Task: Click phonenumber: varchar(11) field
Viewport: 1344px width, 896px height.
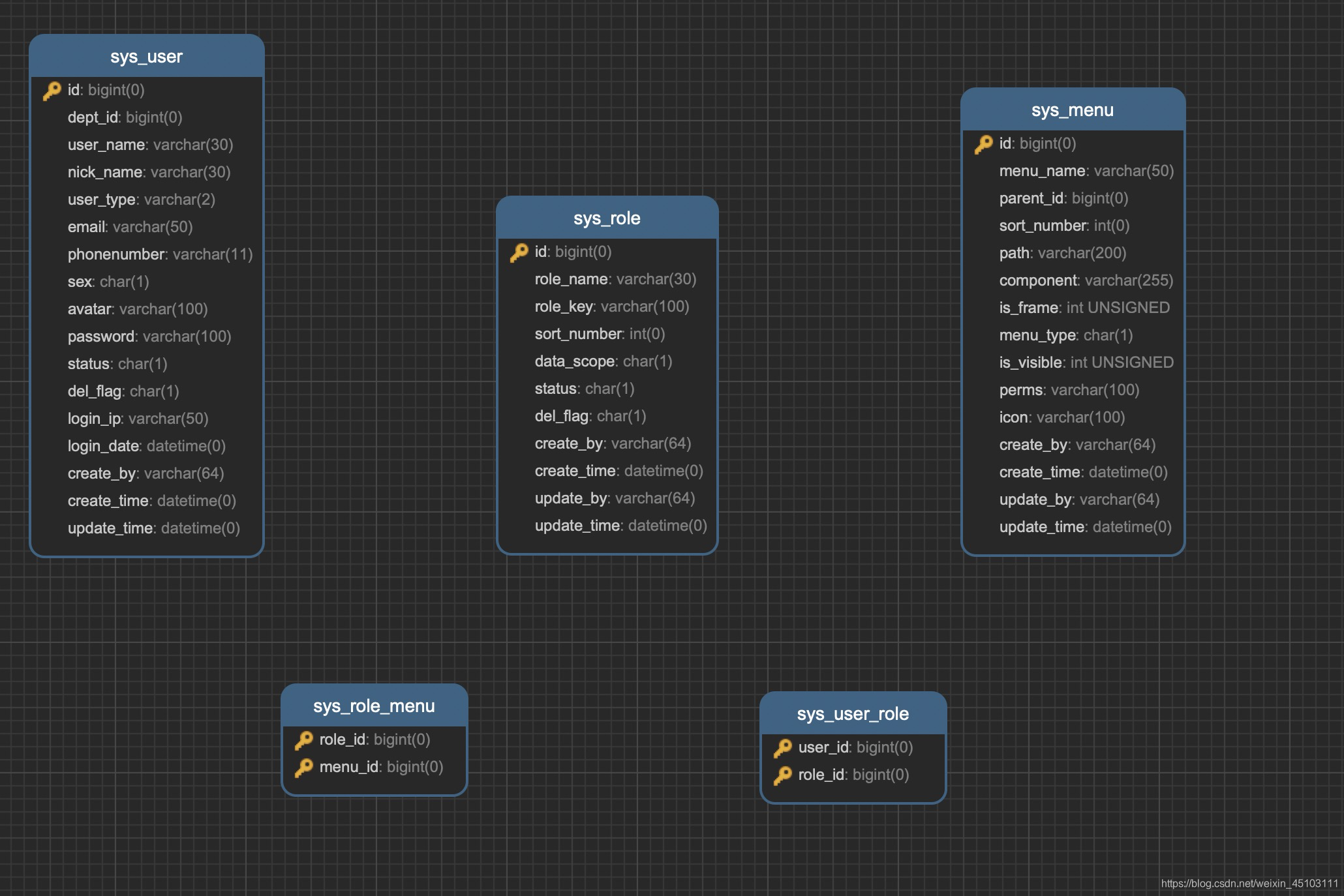Action: (160, 254)
